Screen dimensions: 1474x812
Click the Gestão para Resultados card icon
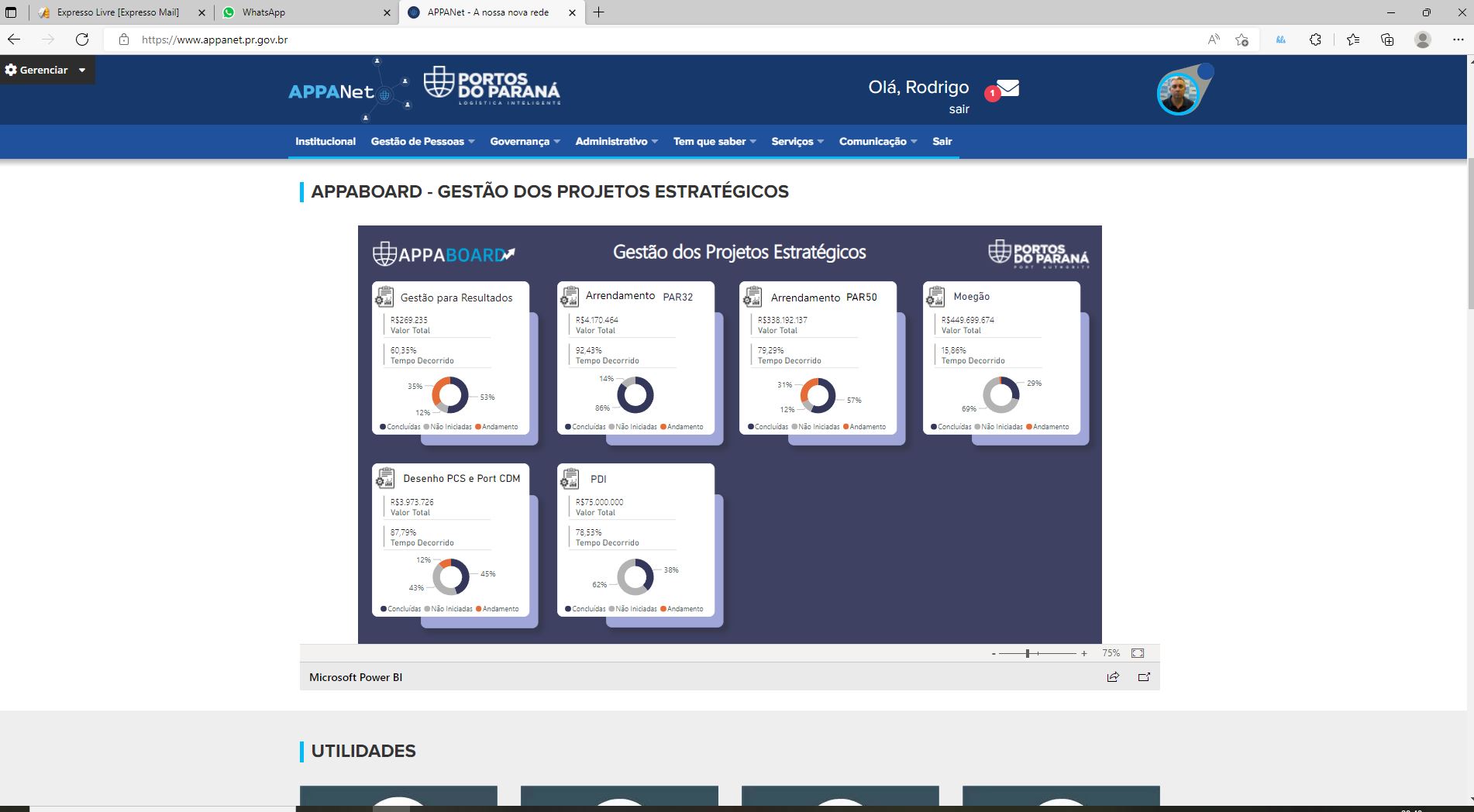[384, 296]
